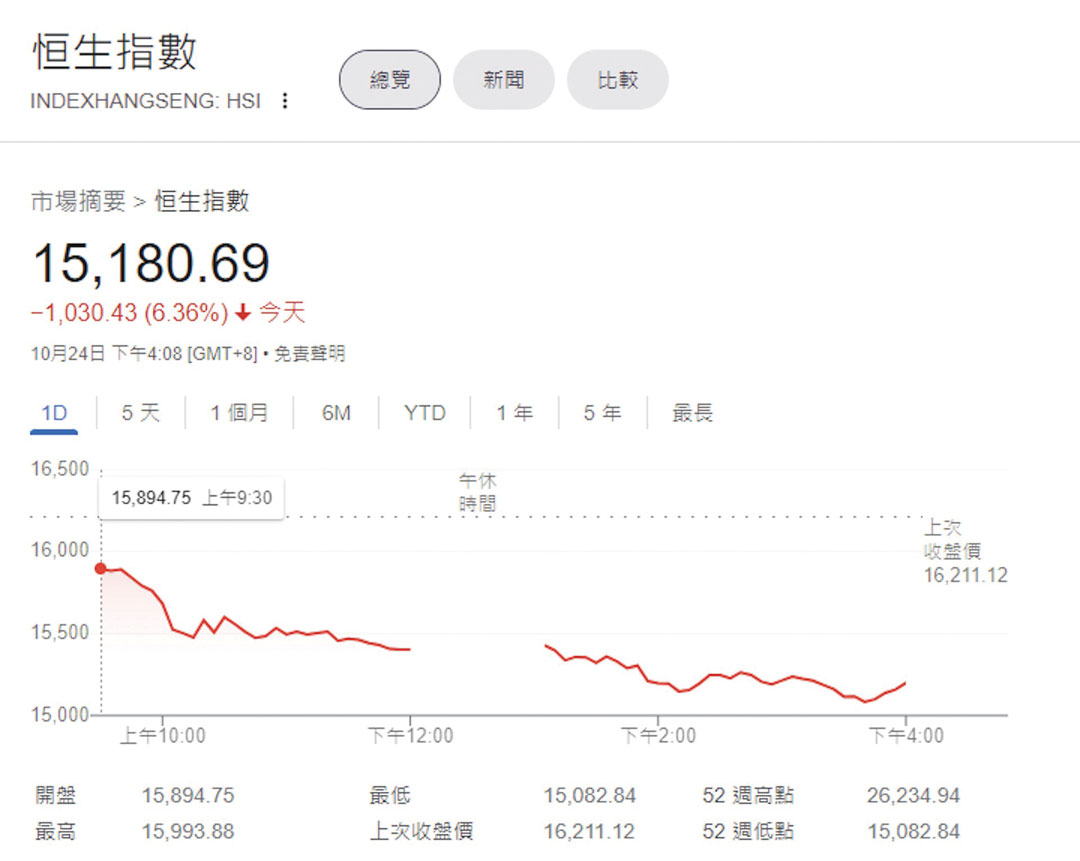The image size is (1080, 861).
Task: Click the 15,500 y-axis label
Action: 60,632
